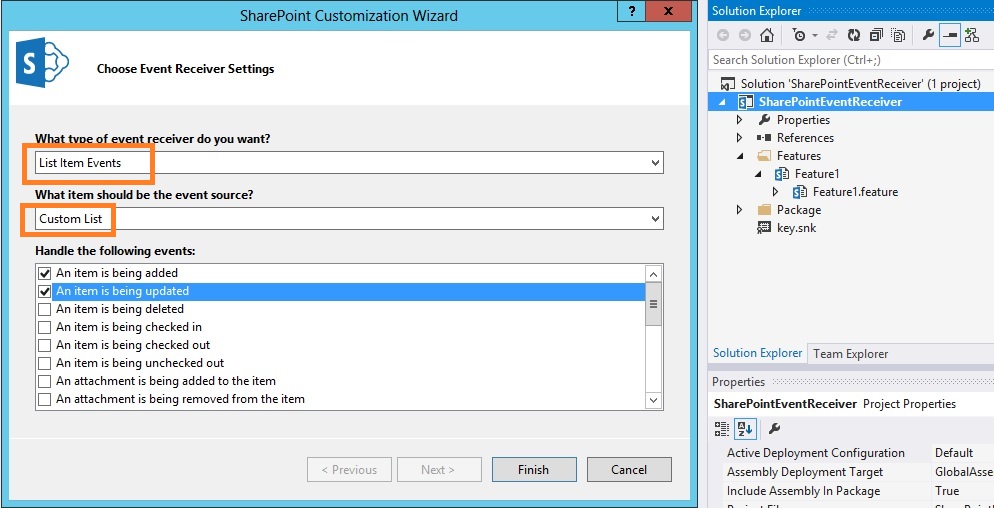Uncheck 'An item is being added'
Image resolution: width=994 pixels, height=508 pixels.
[44, 273]
